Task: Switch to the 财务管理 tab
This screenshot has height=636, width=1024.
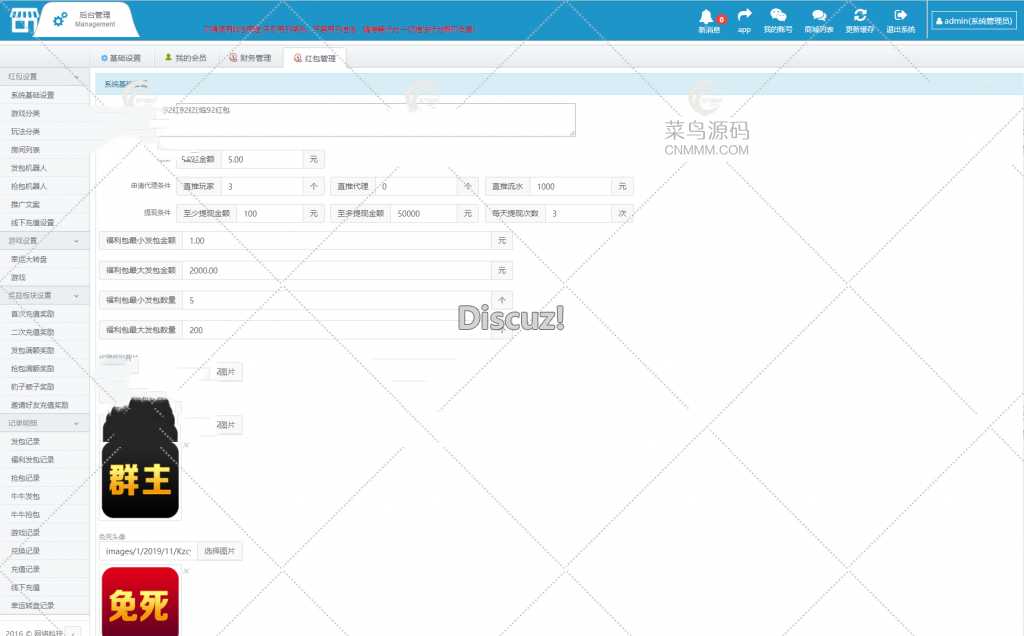Action: pos(250,58)
